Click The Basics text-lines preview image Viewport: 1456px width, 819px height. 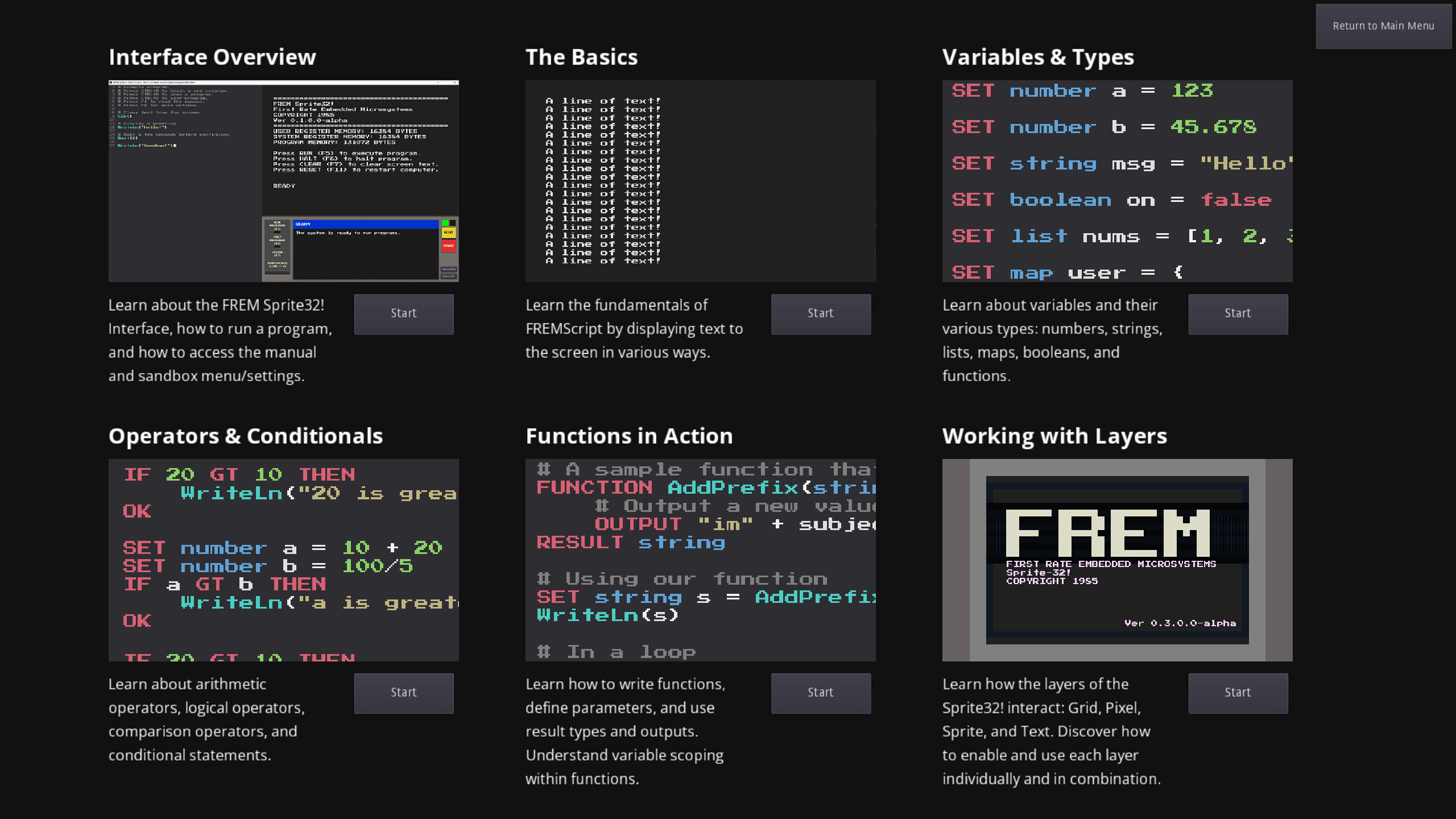click(700, 181)
